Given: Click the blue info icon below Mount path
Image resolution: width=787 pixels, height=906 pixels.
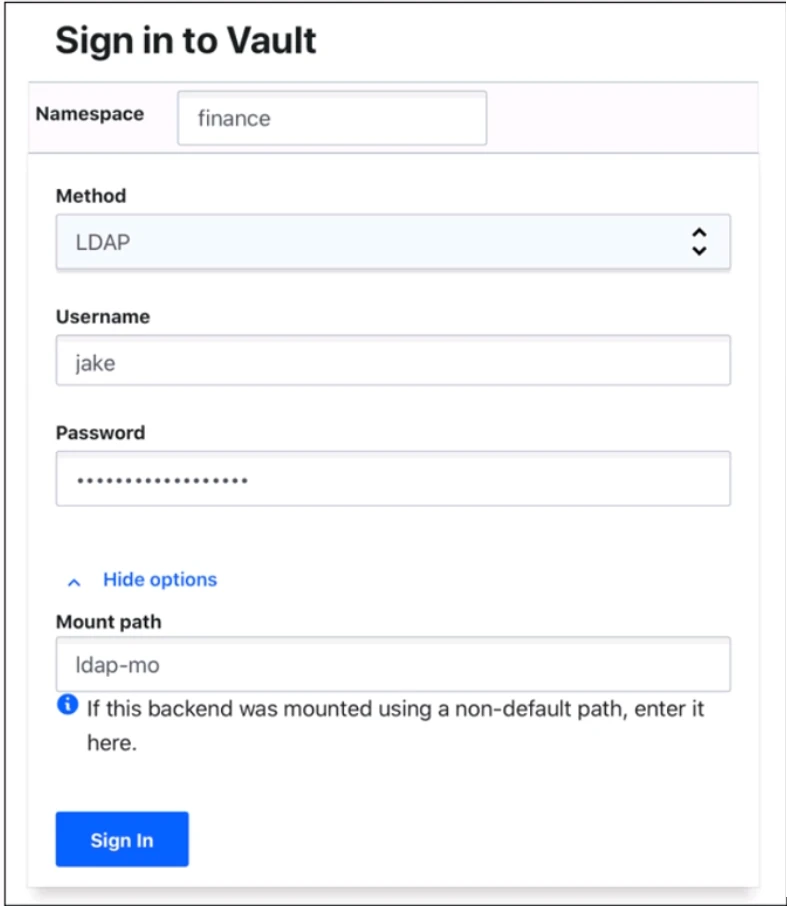Looking at the screenshot, I should point(67,706).
